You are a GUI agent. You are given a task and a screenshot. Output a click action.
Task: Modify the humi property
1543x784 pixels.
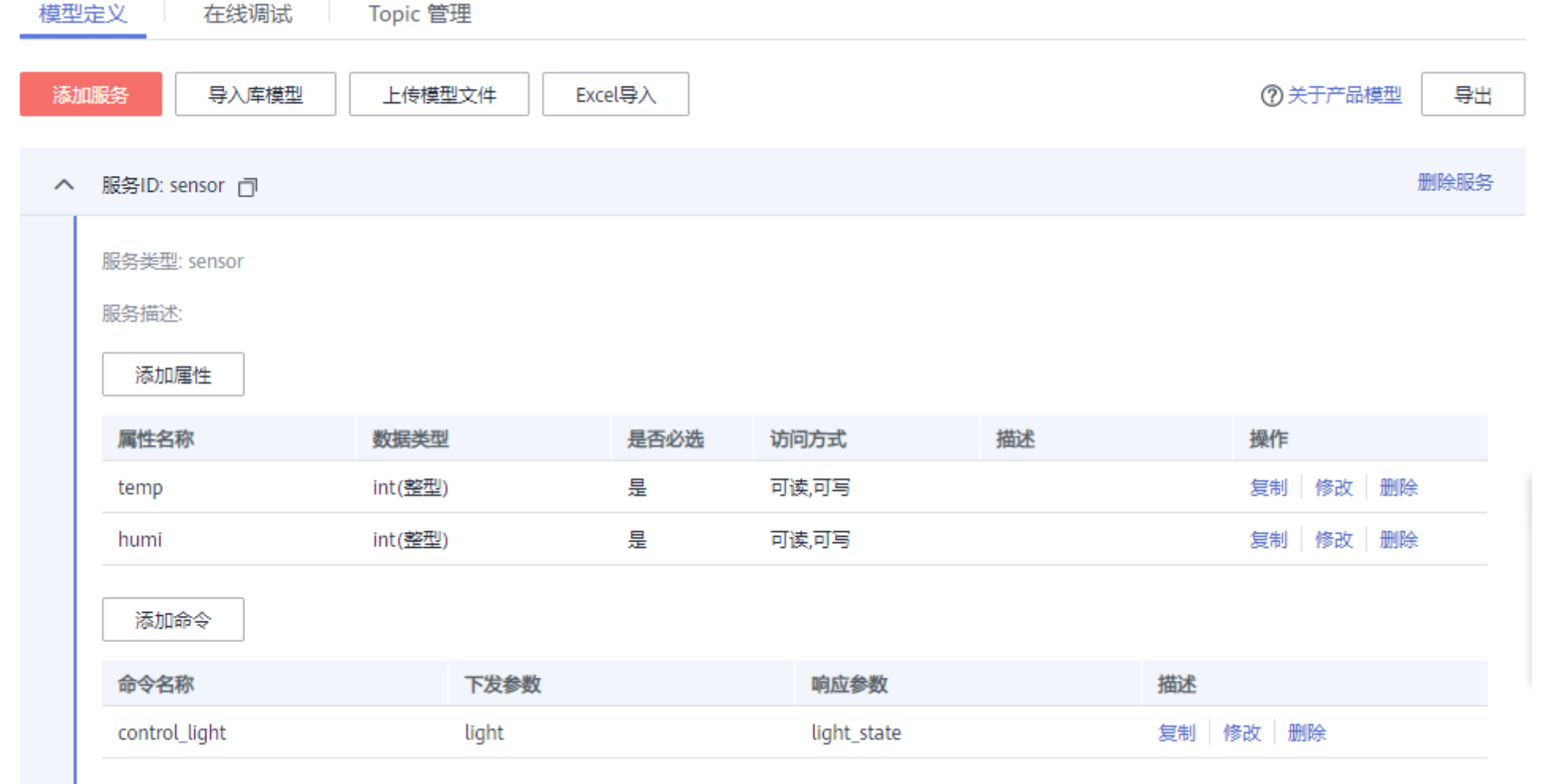[x=1333, y=540]
